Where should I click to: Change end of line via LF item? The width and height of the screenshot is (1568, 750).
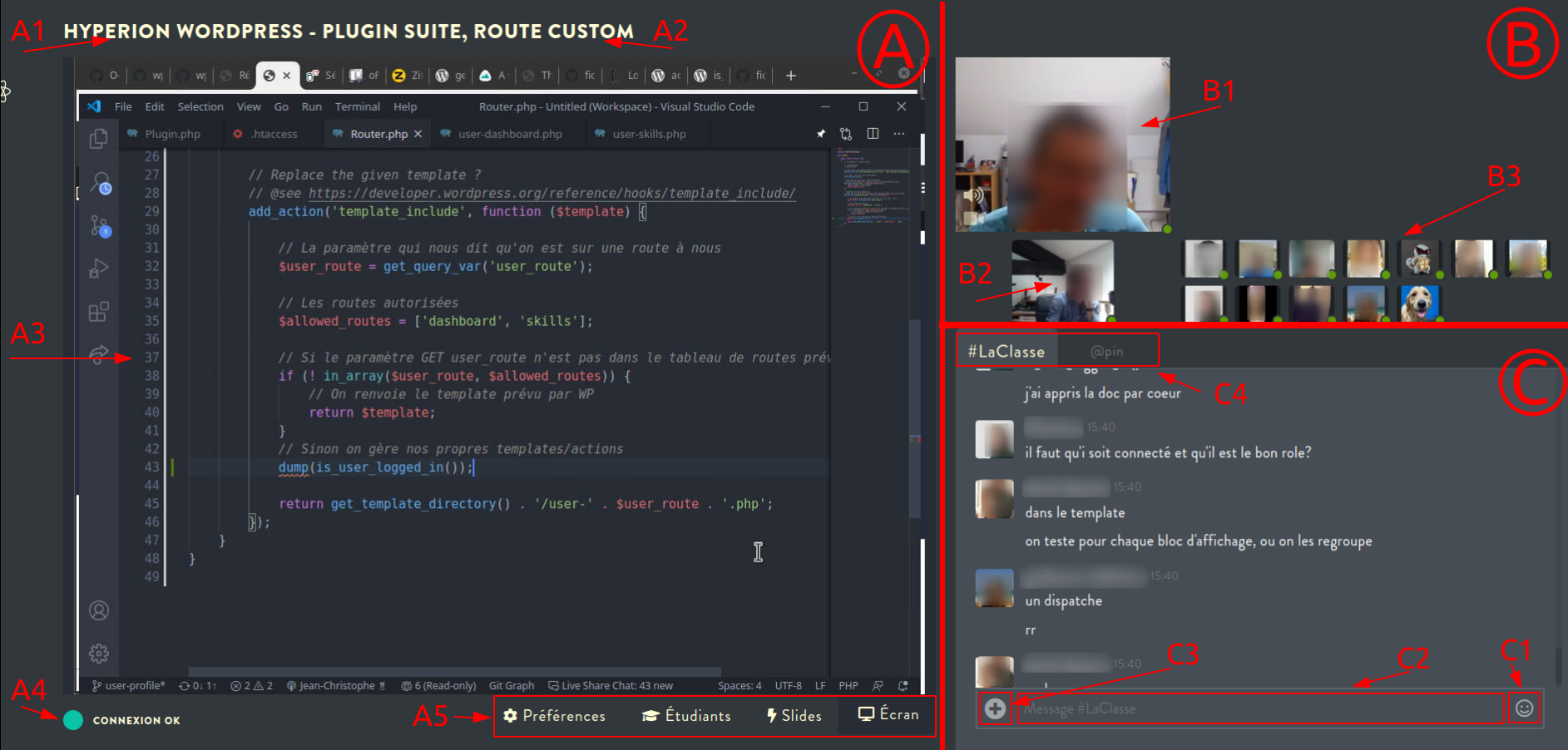coord(820,686)
